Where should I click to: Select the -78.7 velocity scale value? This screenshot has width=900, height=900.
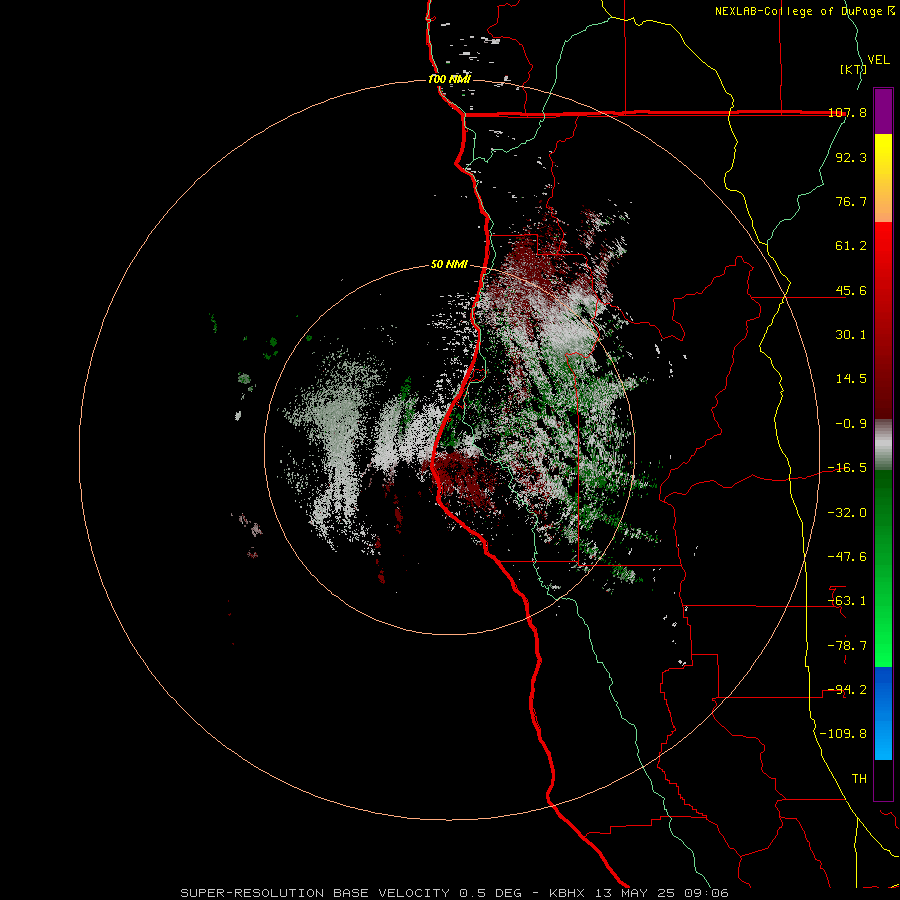click(x=847, y=646)
